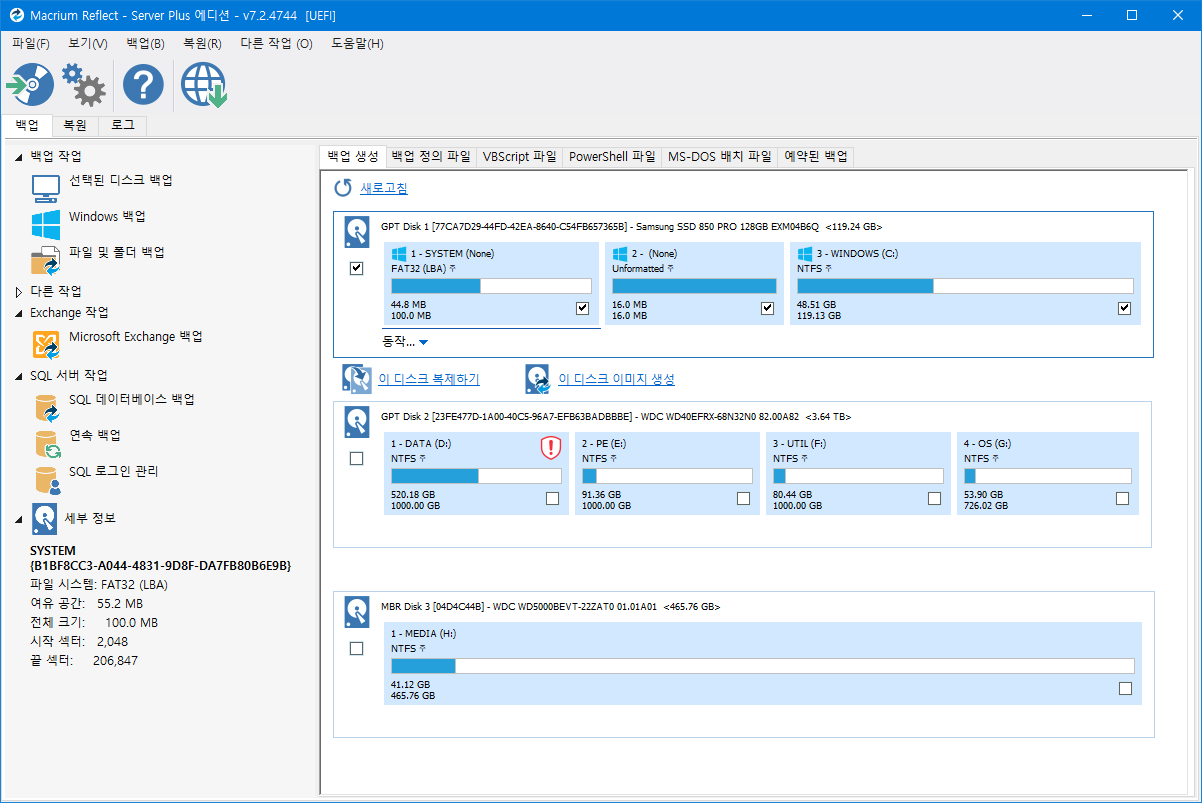Check the UTIL (F:) partition checkbox
The width and height of the screenshot is (1202, 803).
pyautogui.click(x=934, y=498)
